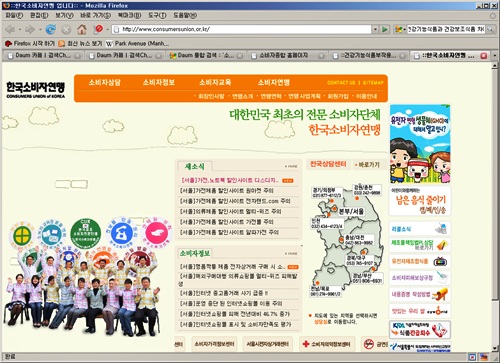Click the browser search input field
Screen dimensions: 500x363
(x=446, y=29)
